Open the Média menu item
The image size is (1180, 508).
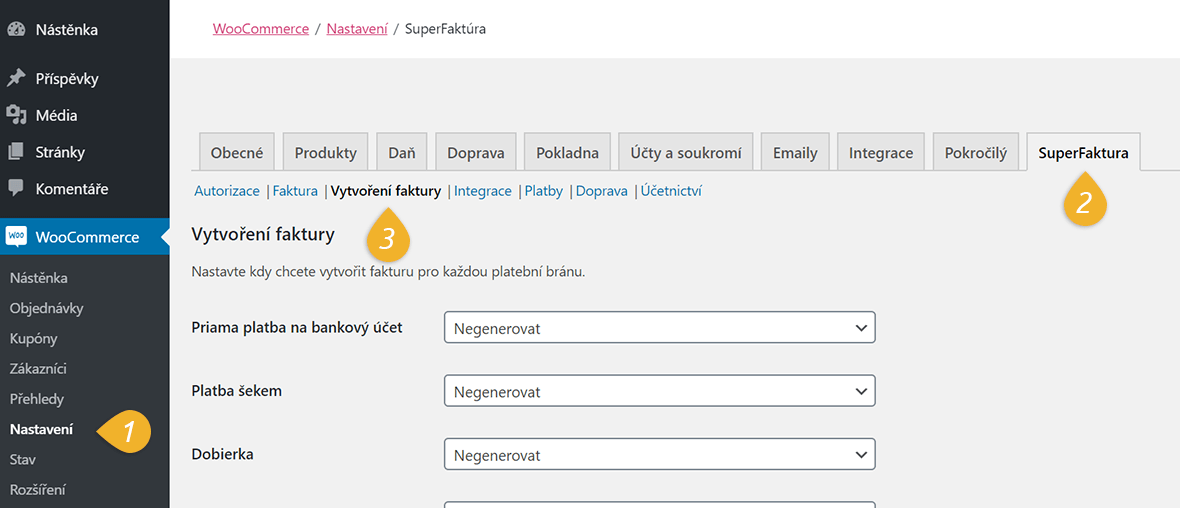pyautogui.click(x=56, y=115)
